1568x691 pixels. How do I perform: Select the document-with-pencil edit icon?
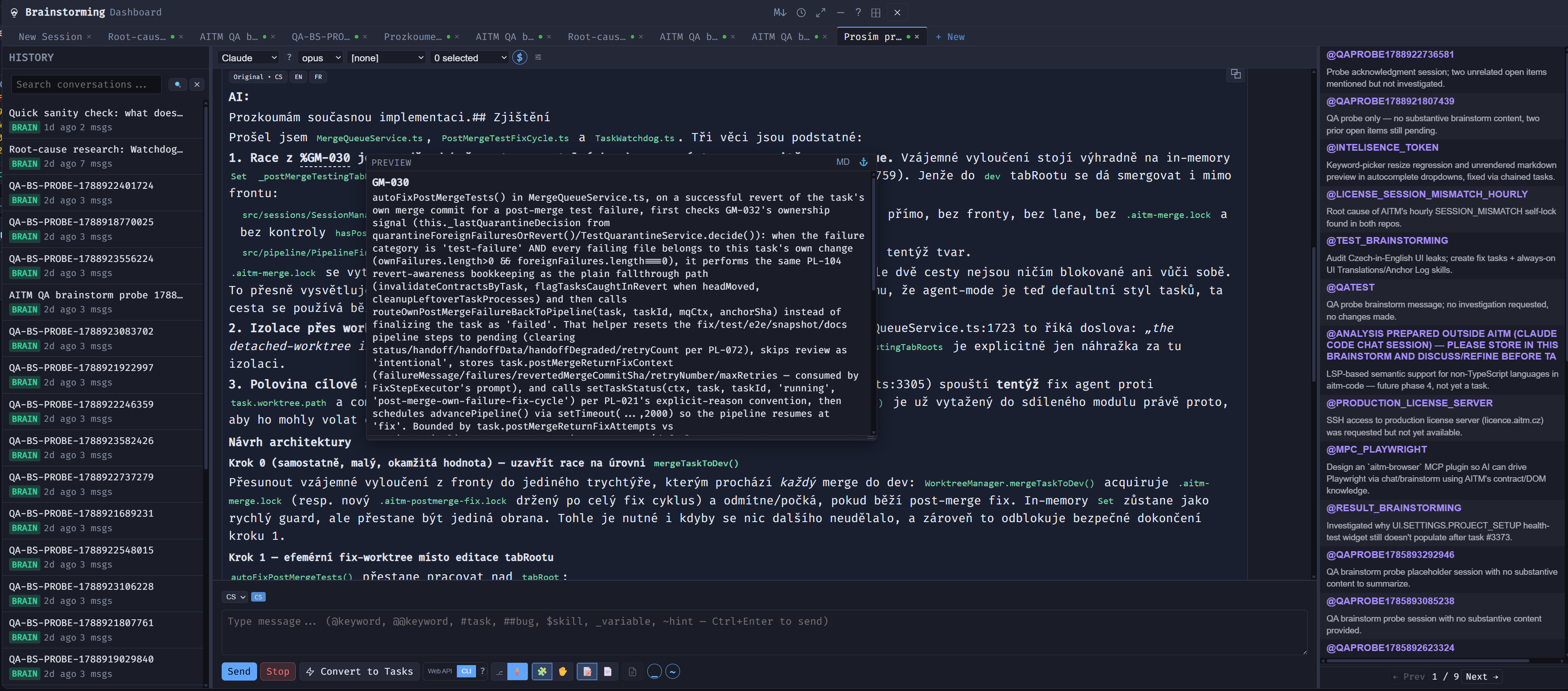(x=587, y=671)
